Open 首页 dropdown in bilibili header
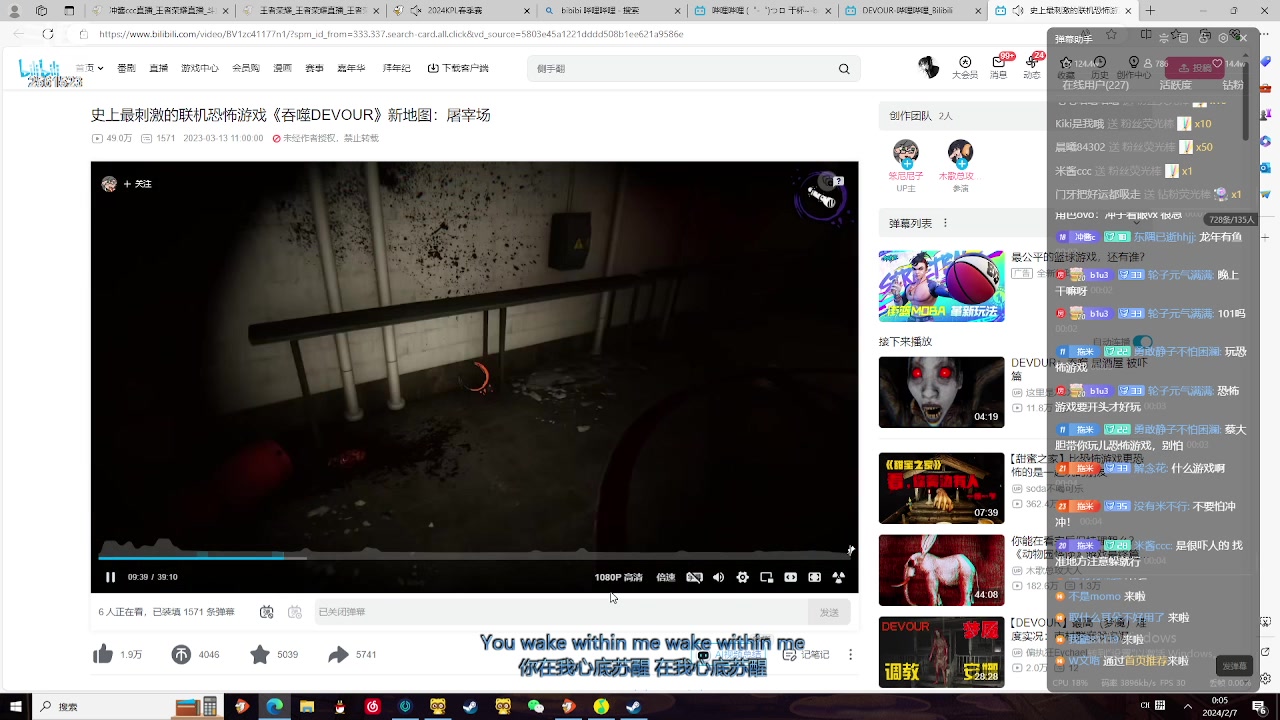This screenshot has width=1280, height=720. [90, 68]
